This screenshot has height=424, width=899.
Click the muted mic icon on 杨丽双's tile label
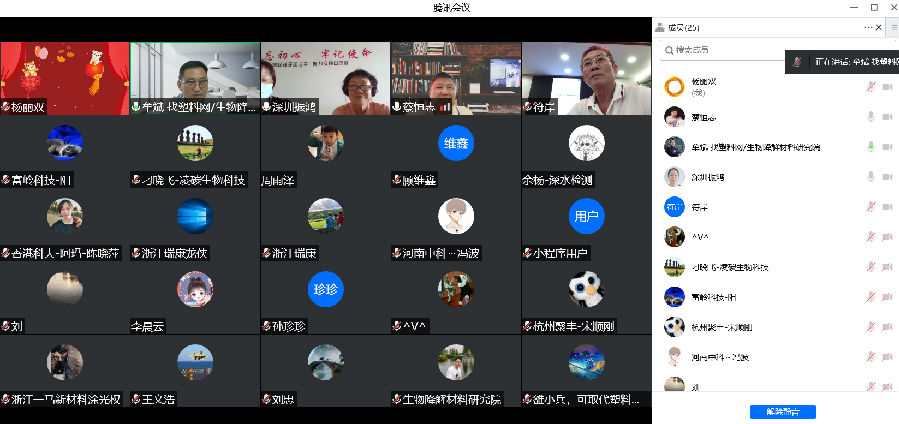[6, 107]
